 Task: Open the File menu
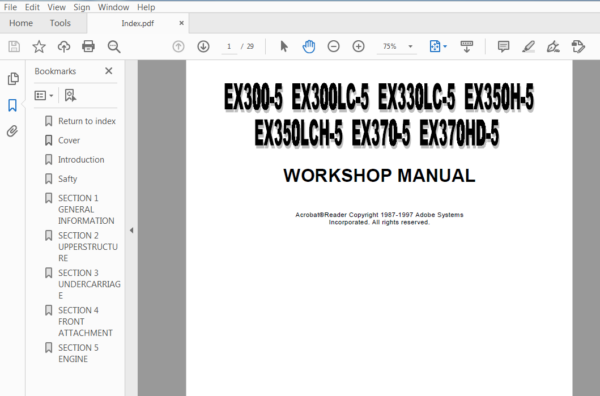10,7
